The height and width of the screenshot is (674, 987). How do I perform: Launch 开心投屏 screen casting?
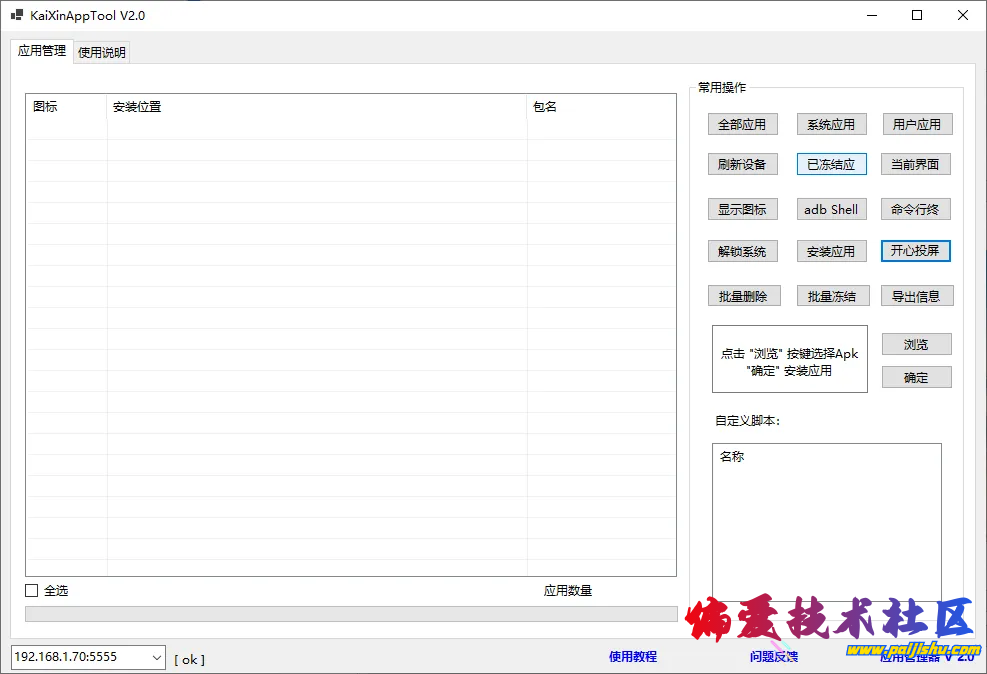[915, 250]
